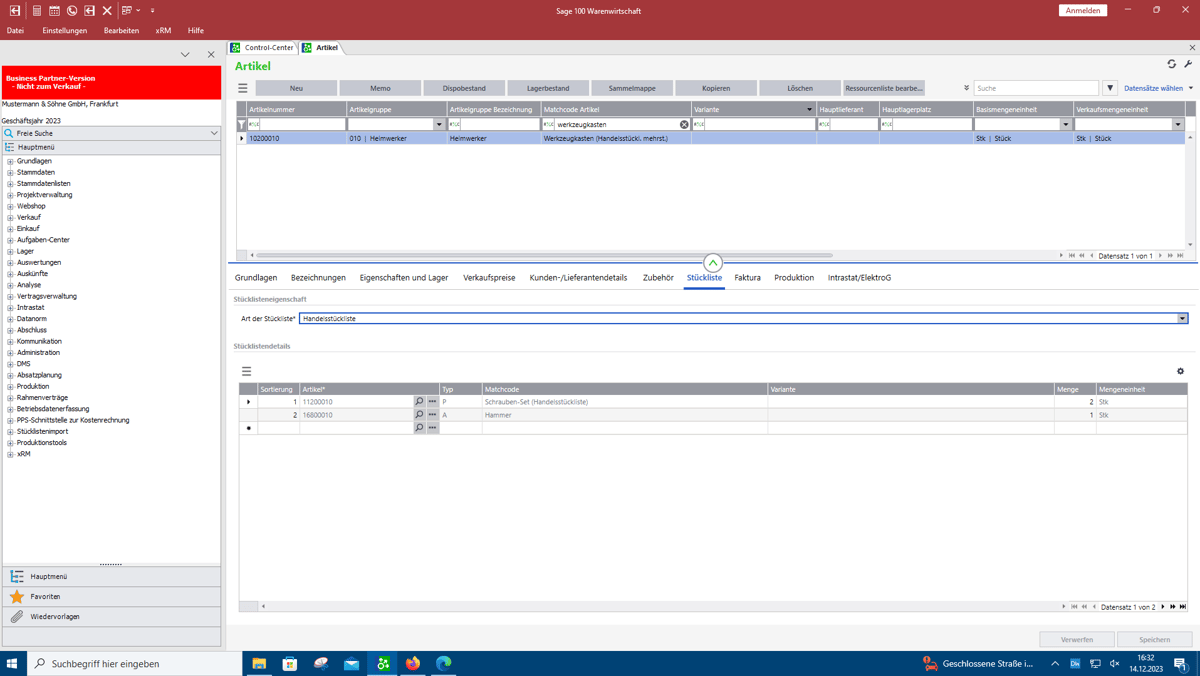Viewport: 1200px width, 676px height.
Task: Expand the Stammdaten tree node
Action: click(x=10, y=172)
